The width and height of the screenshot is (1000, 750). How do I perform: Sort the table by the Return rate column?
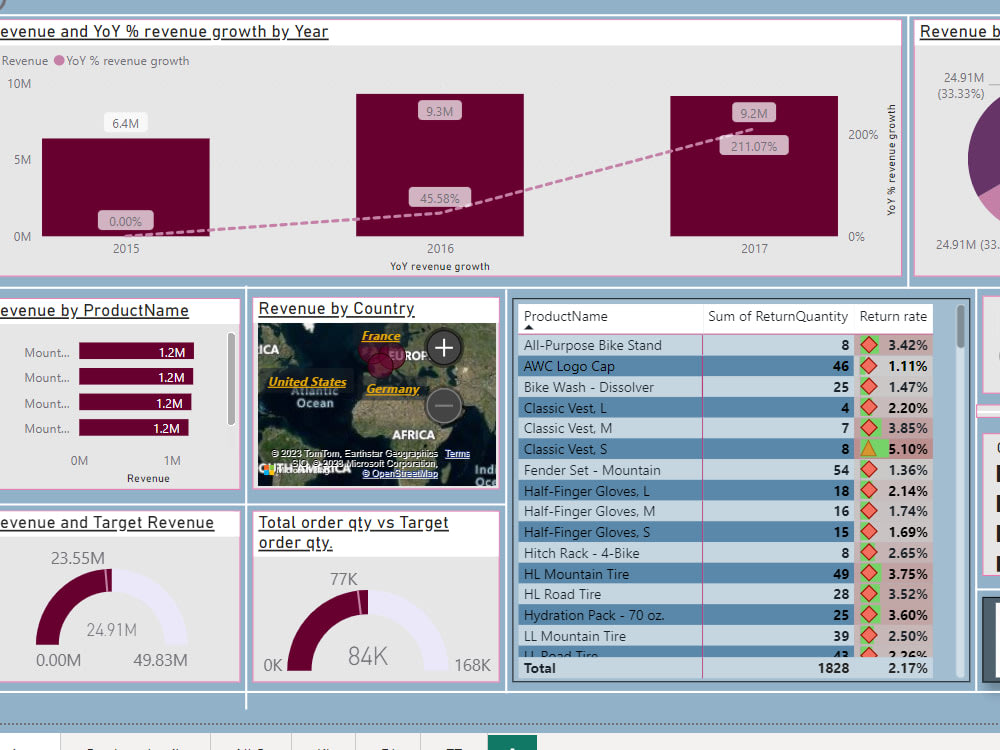point(894,317)
